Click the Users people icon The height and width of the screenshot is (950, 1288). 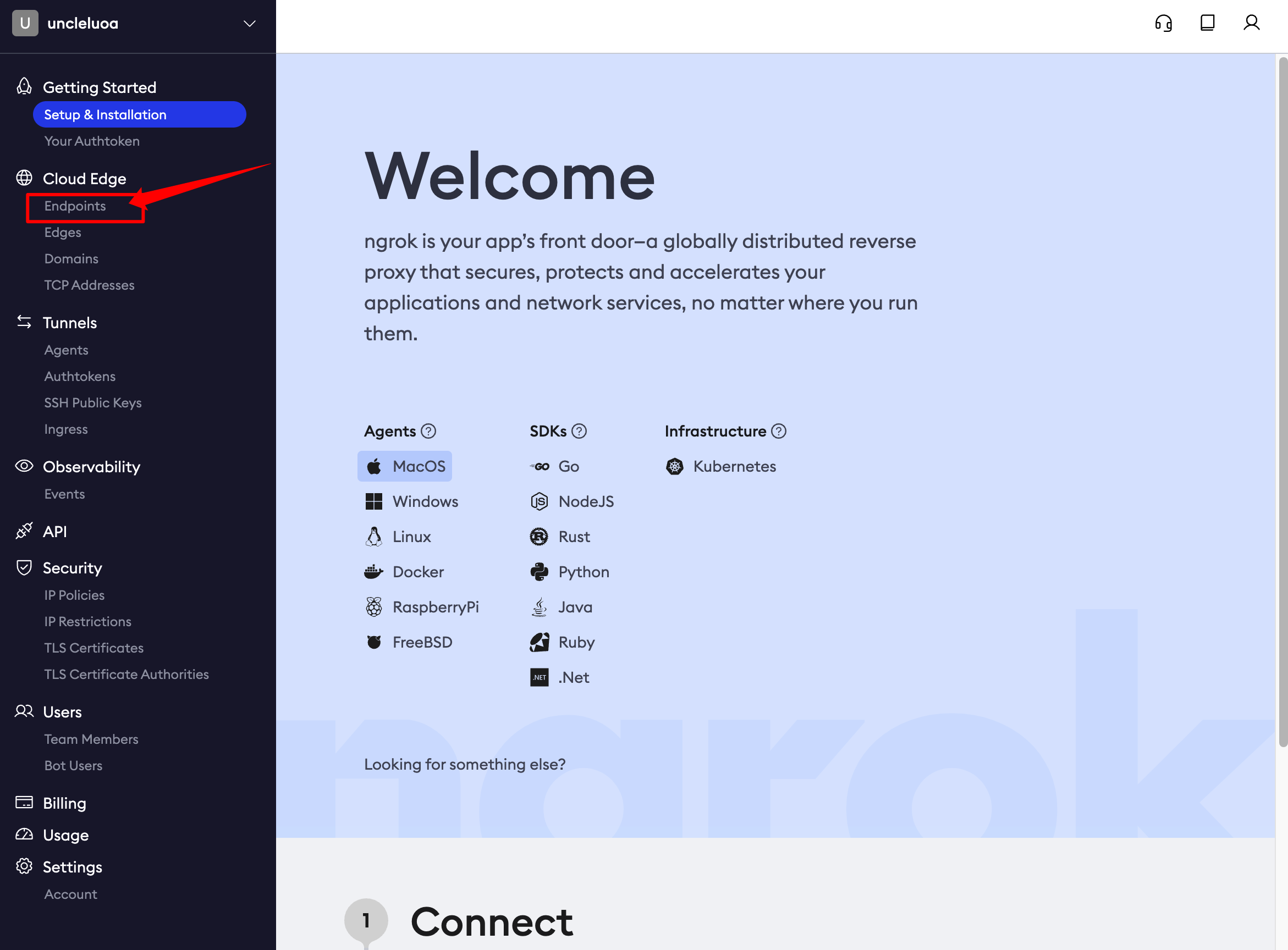(x=24, y=711)
